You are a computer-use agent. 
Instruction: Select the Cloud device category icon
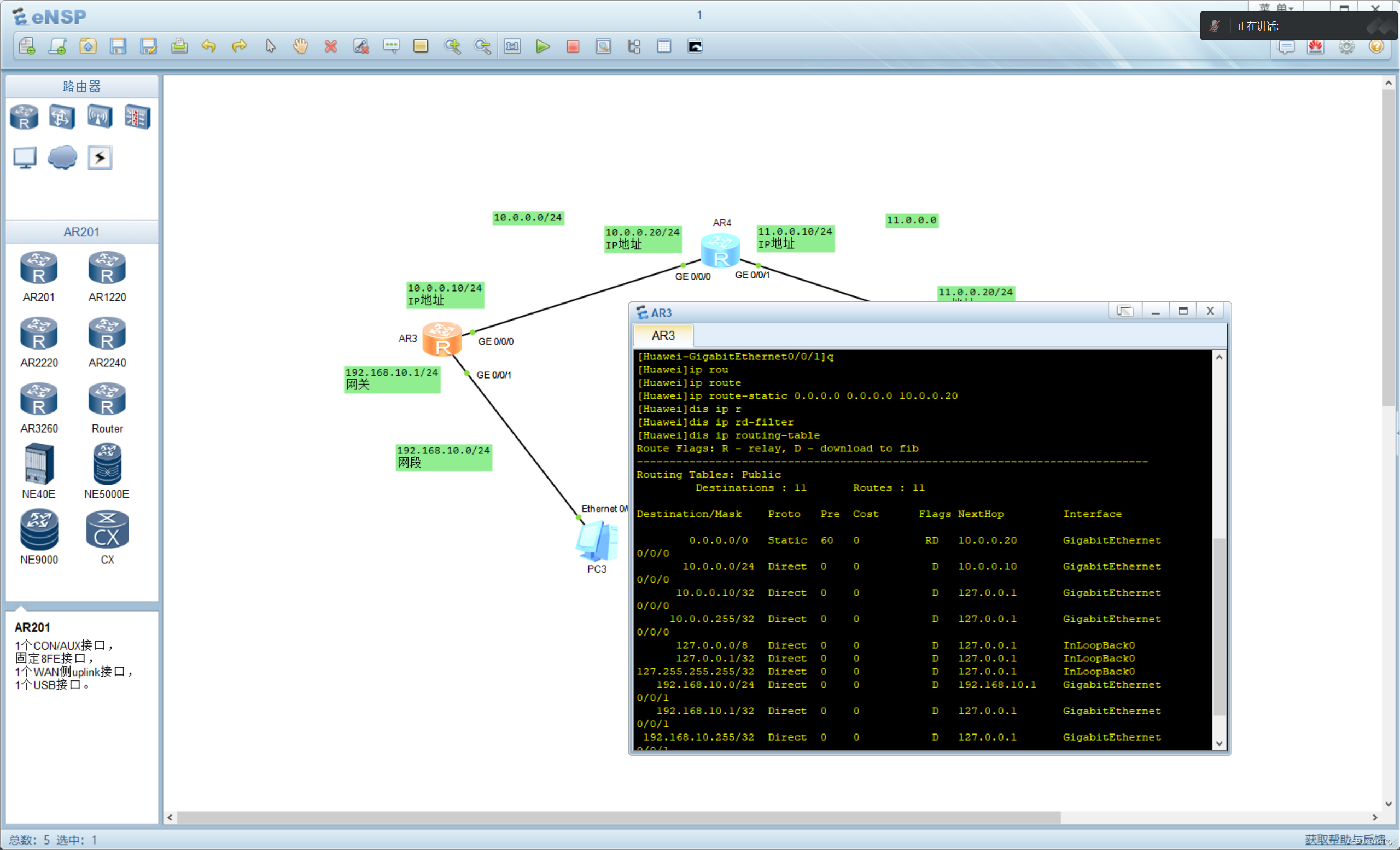tap(62, 158)
